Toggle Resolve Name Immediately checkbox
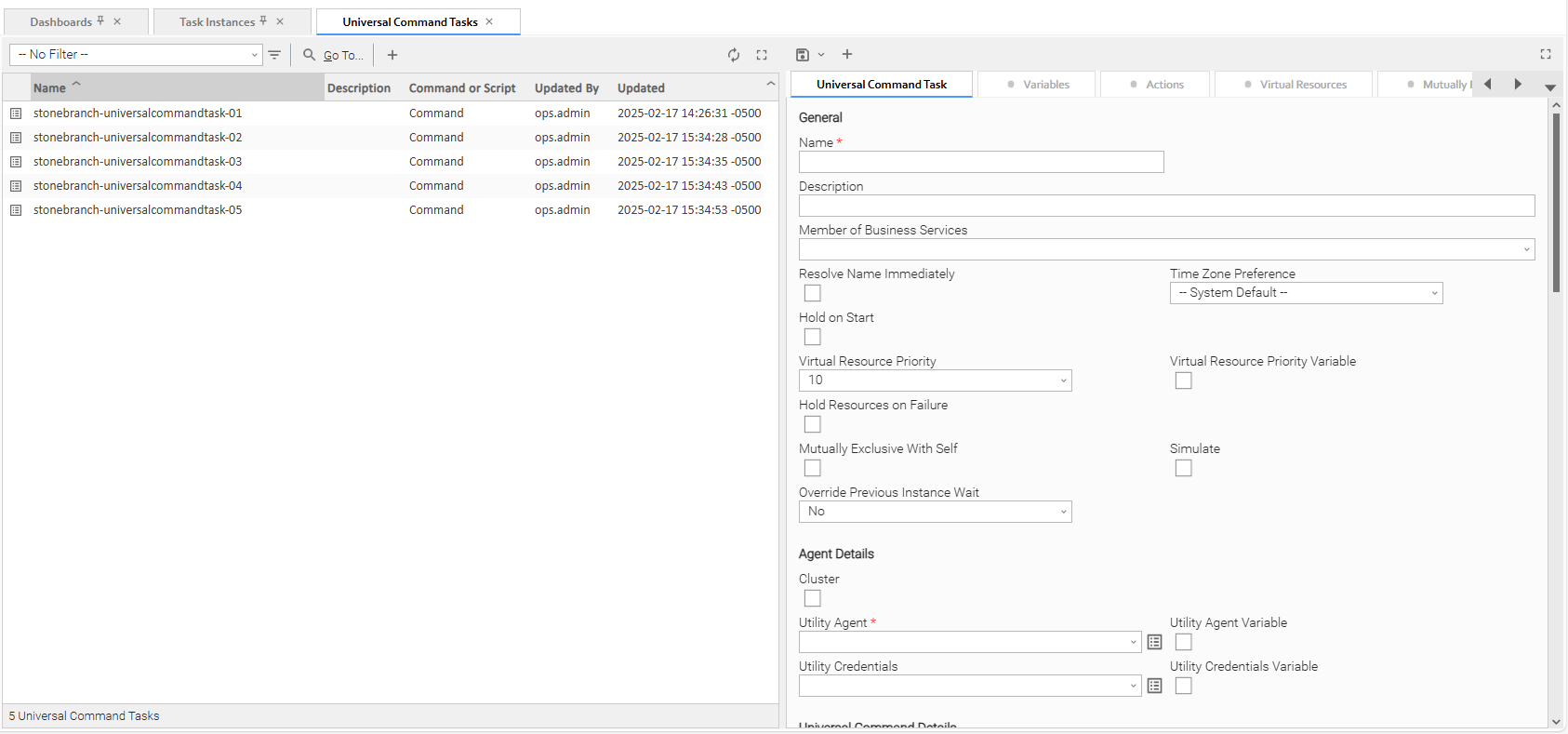Image resolution: width=1568 pixels, height=734 pixels. (x=812, y=293)
